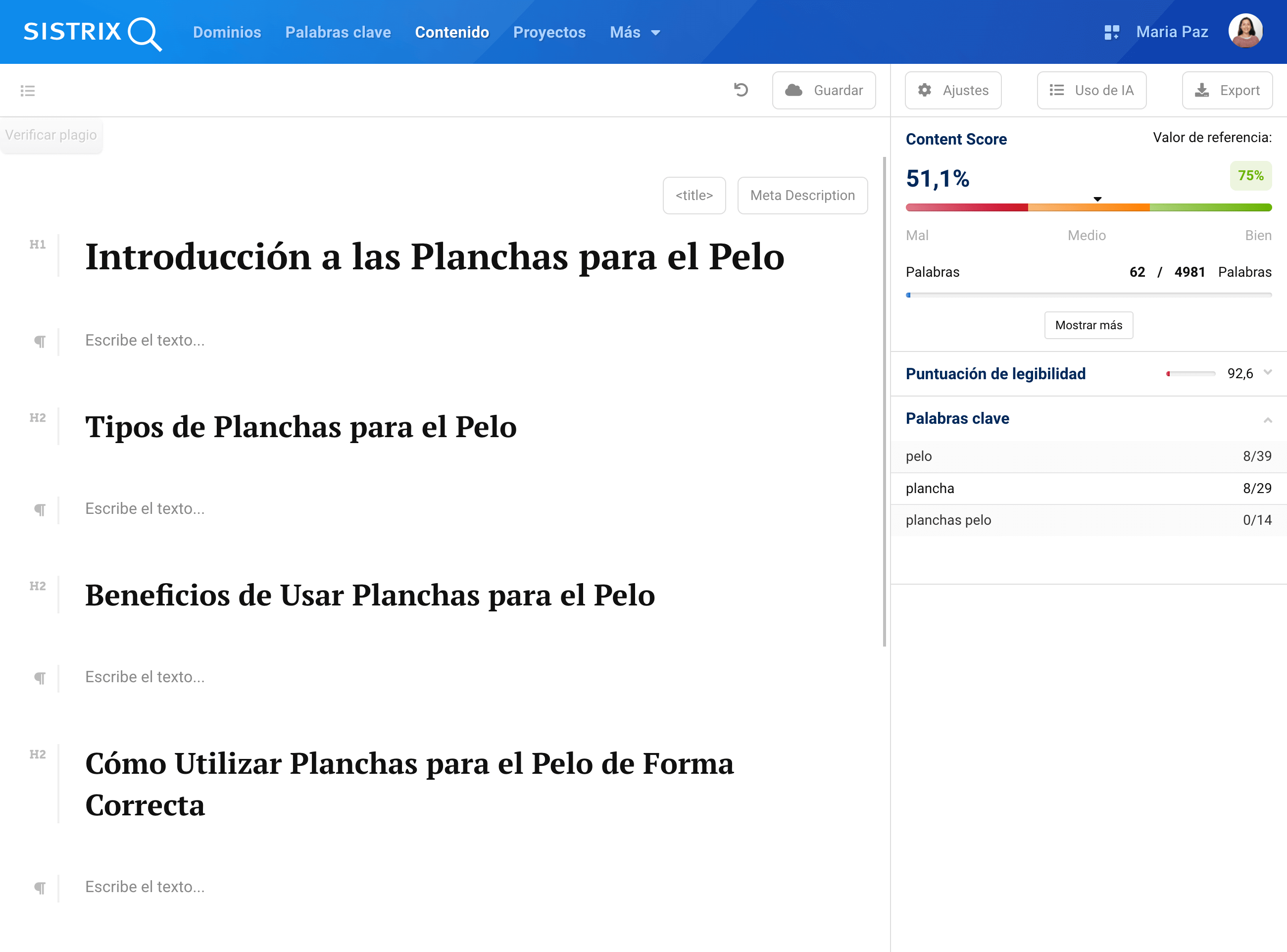Go to the Dominios menu item
Viewport: 1287px width, 952px height.
click(x=227, y=32)
